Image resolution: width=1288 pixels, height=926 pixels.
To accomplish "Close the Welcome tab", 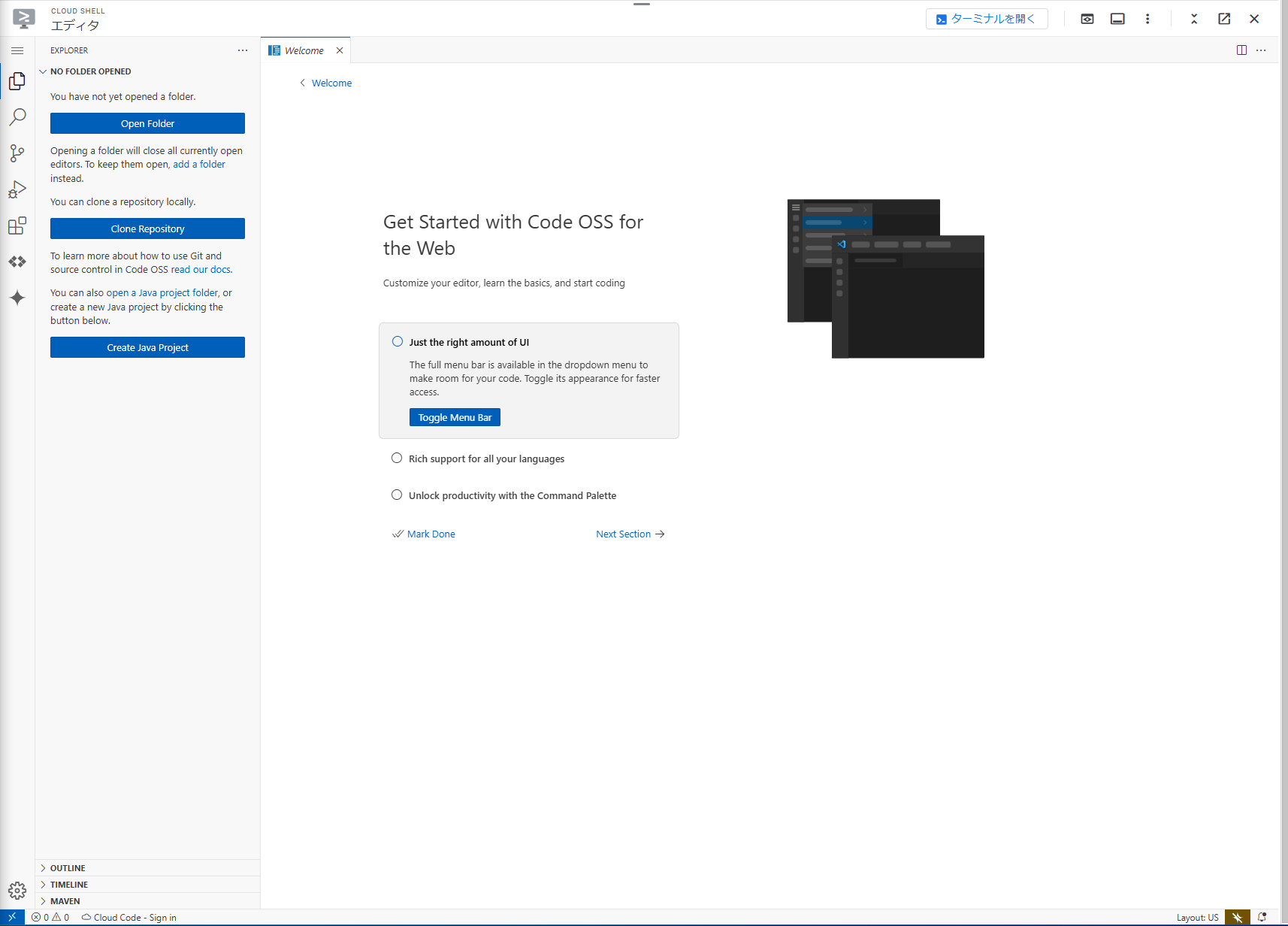I will tap(340, 50).
